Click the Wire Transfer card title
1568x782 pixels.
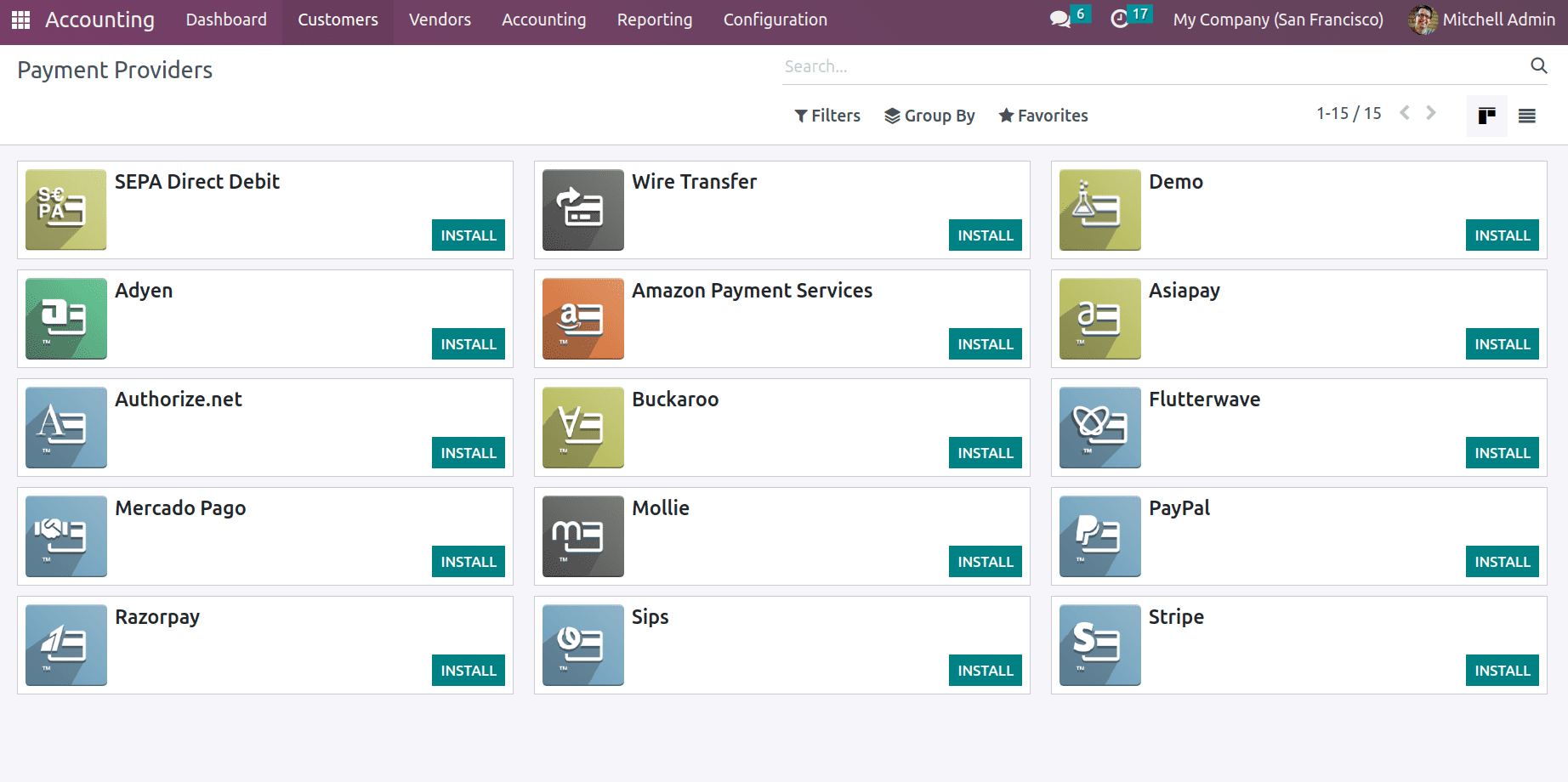tap(694, 182)
